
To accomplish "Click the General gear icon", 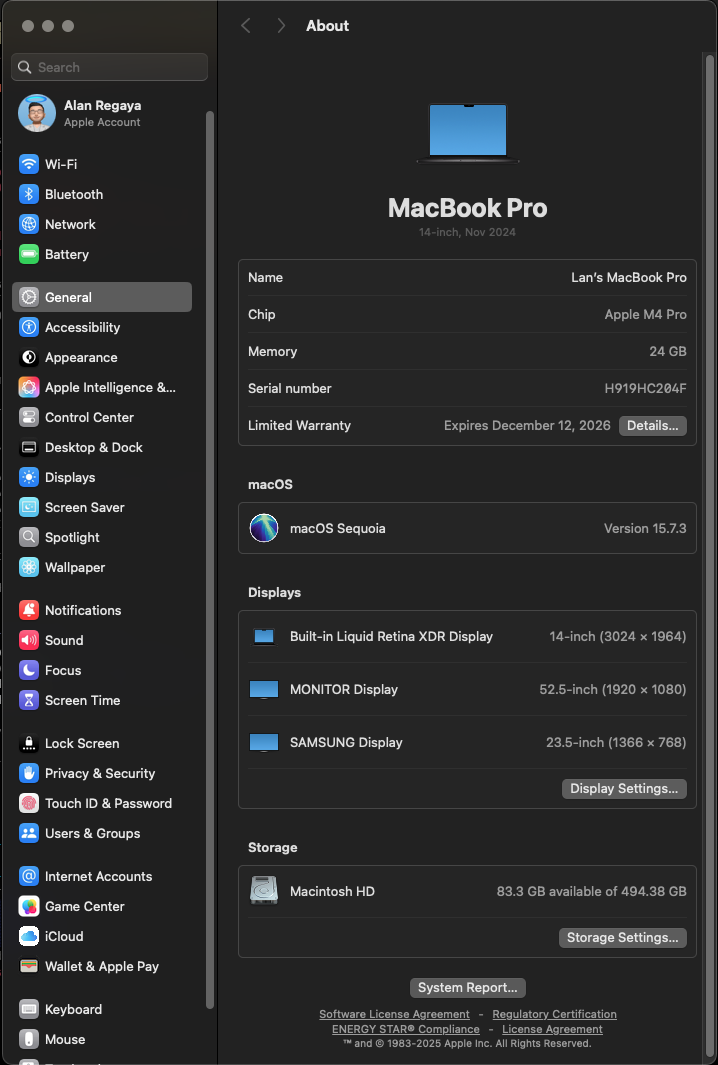I will click(x=29, y=297).
